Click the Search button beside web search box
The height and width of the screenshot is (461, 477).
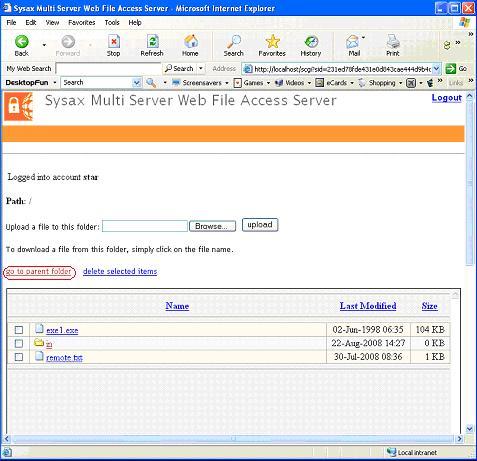pos(180,68)
